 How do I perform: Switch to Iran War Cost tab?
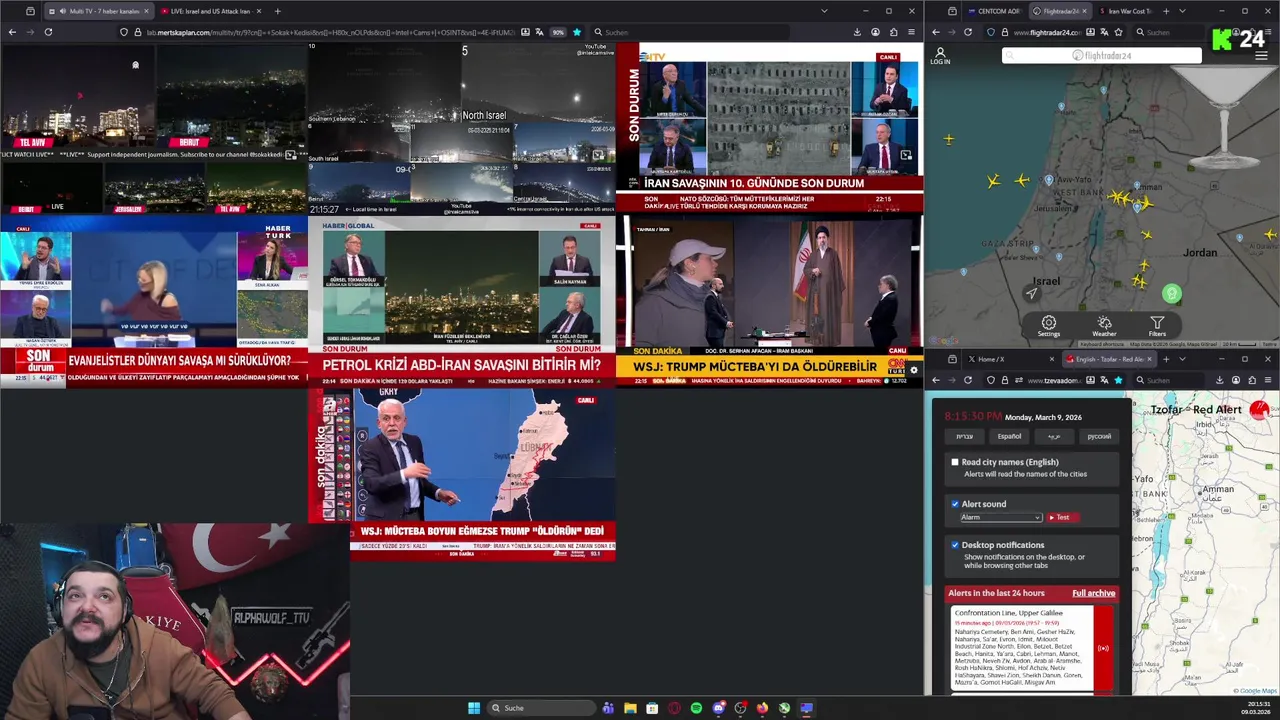click(x=1130, y=11)
